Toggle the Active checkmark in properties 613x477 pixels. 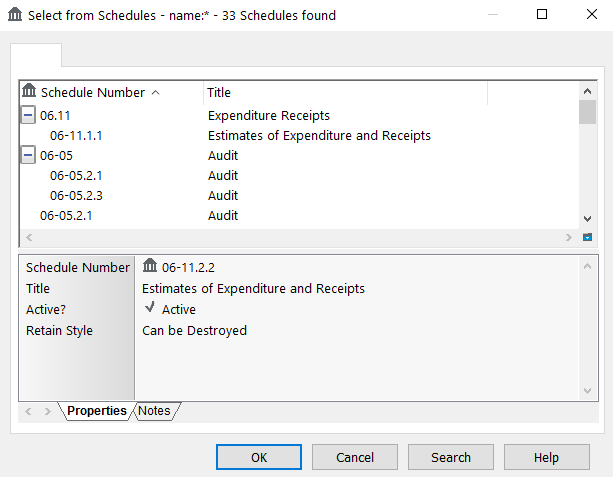pos(150,309)
